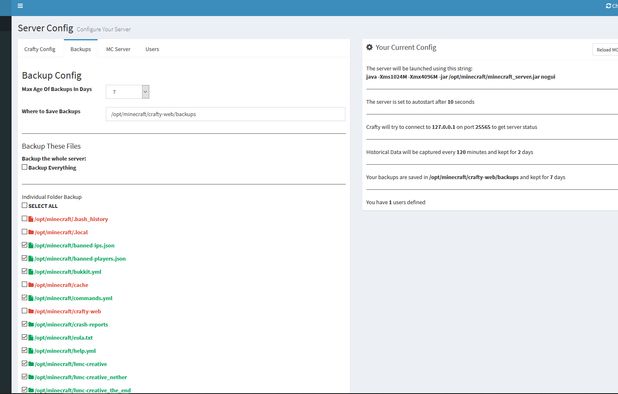Click the refresh icon in the top bar
This screenshot has width=618, height=394.
tap(608, 6)
